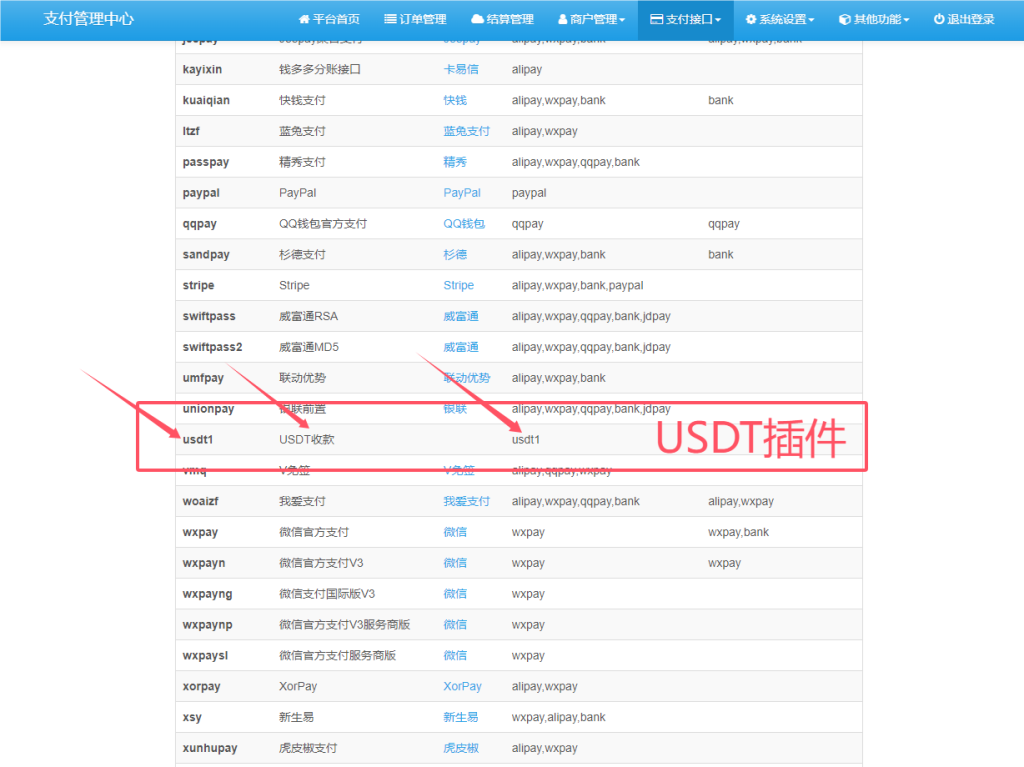Expand the 支付接口 dropdown caret
Viewport: 1024px width, 767px height.
[x=718, y=20]
